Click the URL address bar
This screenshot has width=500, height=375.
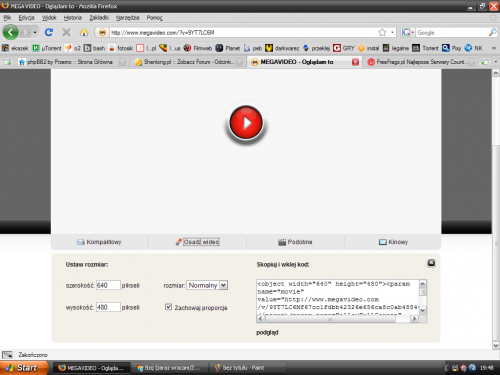click(243, 32)
